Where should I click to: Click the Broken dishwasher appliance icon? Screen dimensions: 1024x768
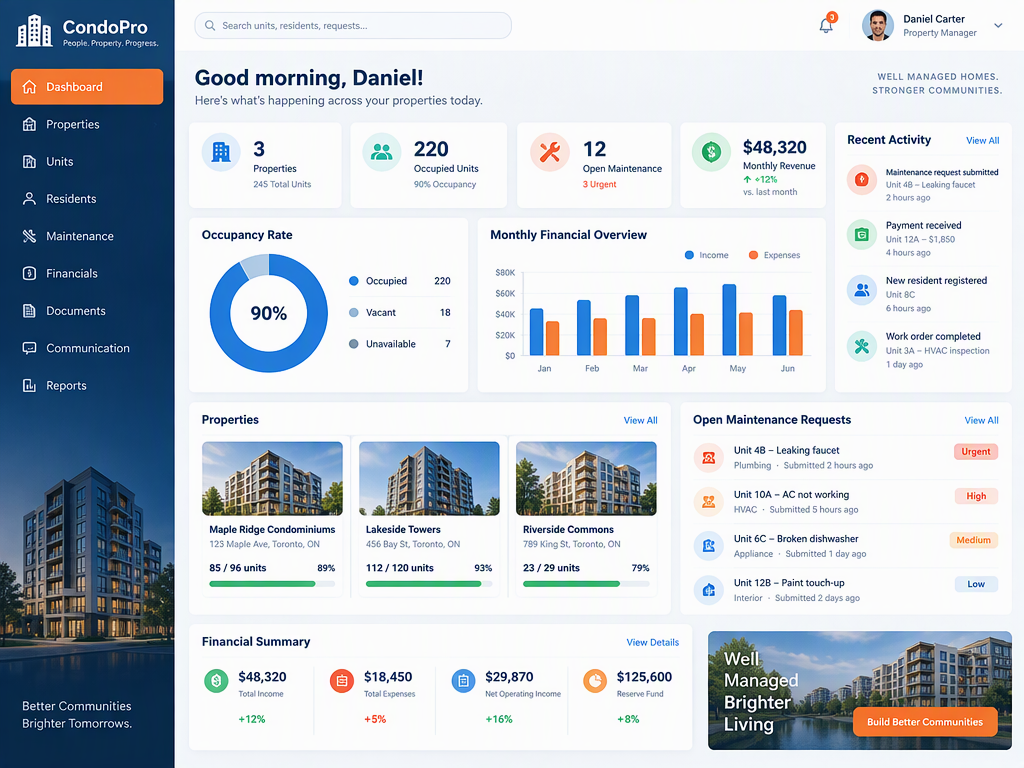tap(709, 546)
